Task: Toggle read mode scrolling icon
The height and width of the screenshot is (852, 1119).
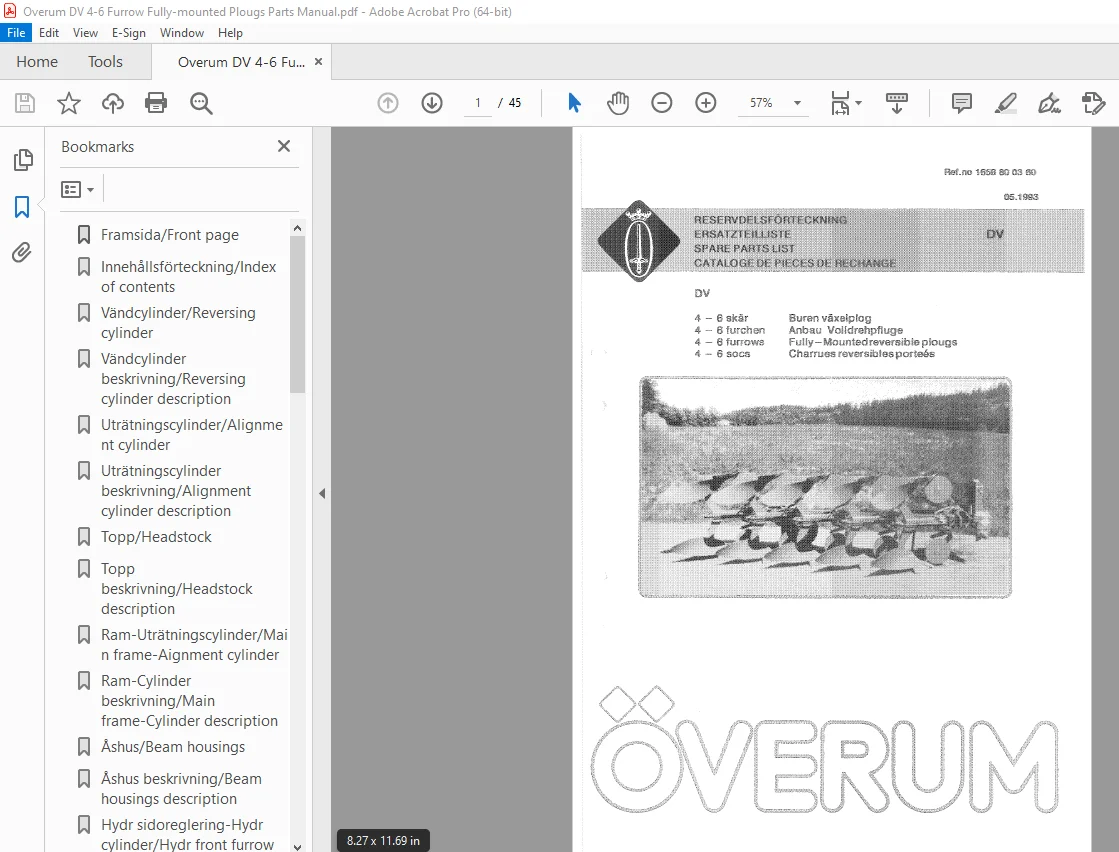Action: (x=897, y=103)
